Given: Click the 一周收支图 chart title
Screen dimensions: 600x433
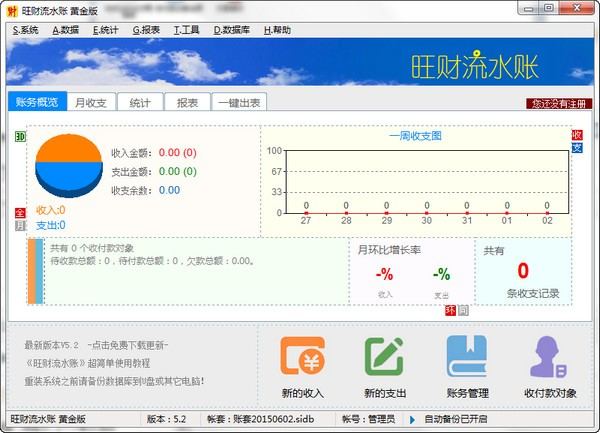Looking at the screenshot, I should click(416, 136).
